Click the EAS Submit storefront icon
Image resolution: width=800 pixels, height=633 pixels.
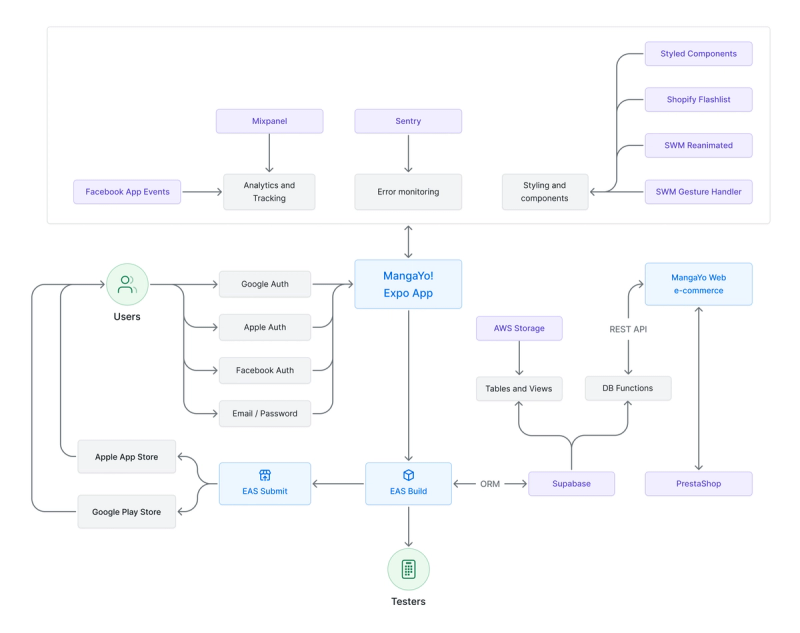tap(264, 477)
